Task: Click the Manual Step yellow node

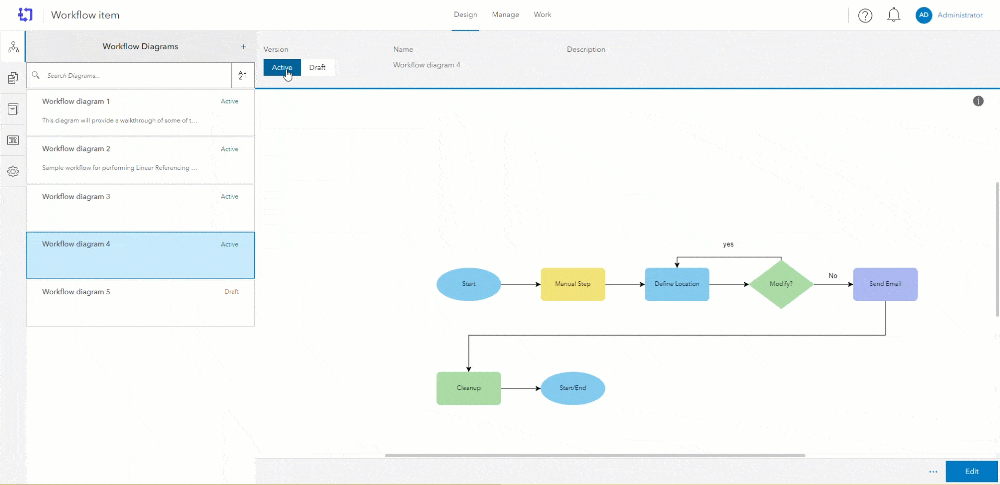Action: (573, 284)
